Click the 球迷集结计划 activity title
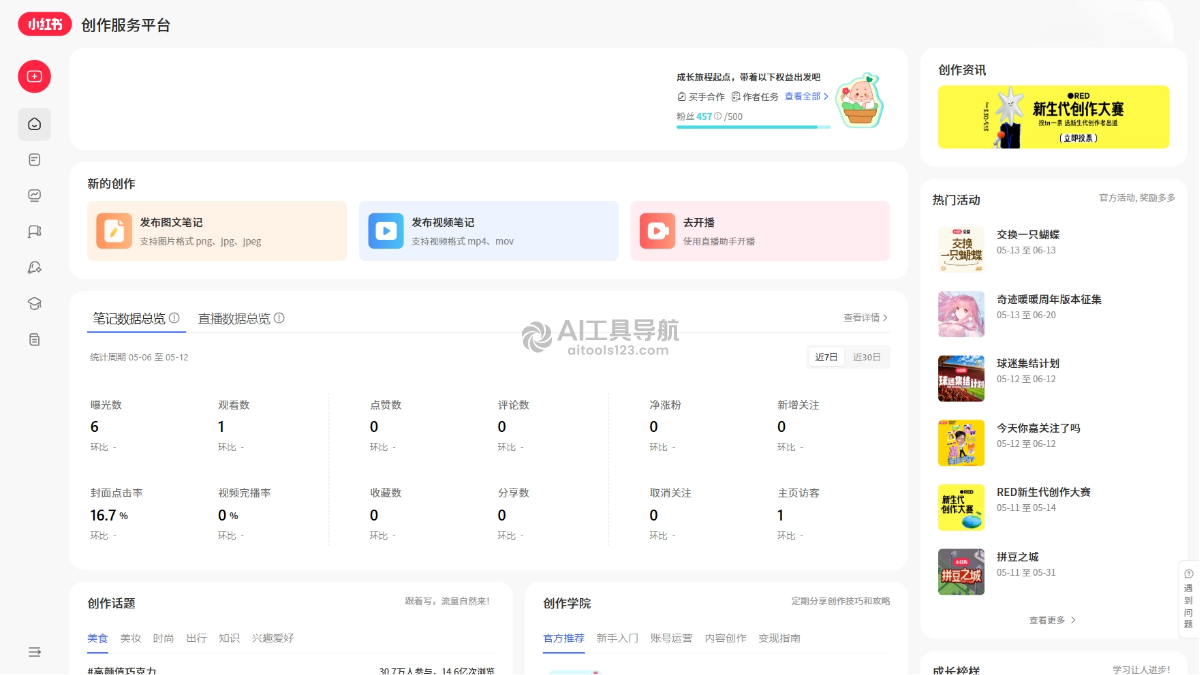This screenshot has width=1200, height=675. click(1028, 364)
